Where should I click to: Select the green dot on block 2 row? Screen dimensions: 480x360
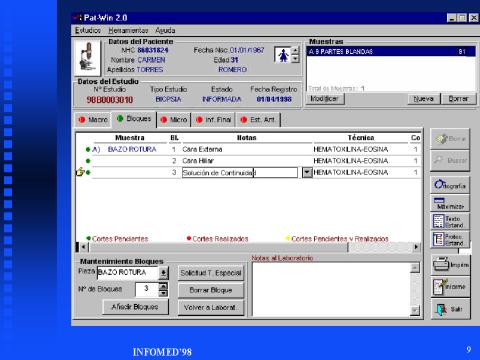[x=88, y=161]
